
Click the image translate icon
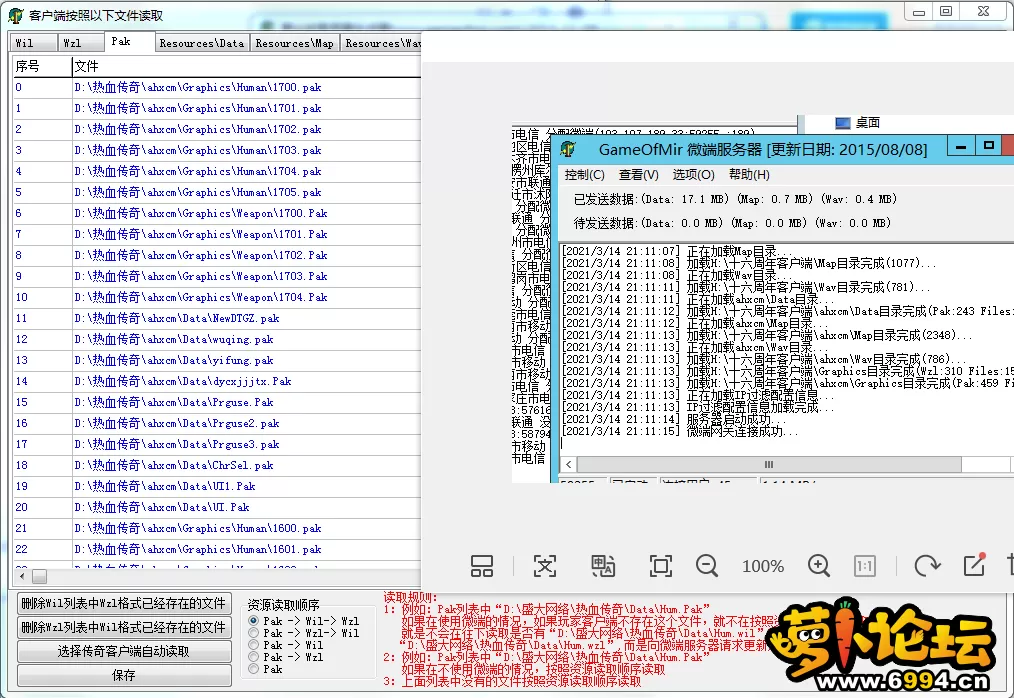603,566
